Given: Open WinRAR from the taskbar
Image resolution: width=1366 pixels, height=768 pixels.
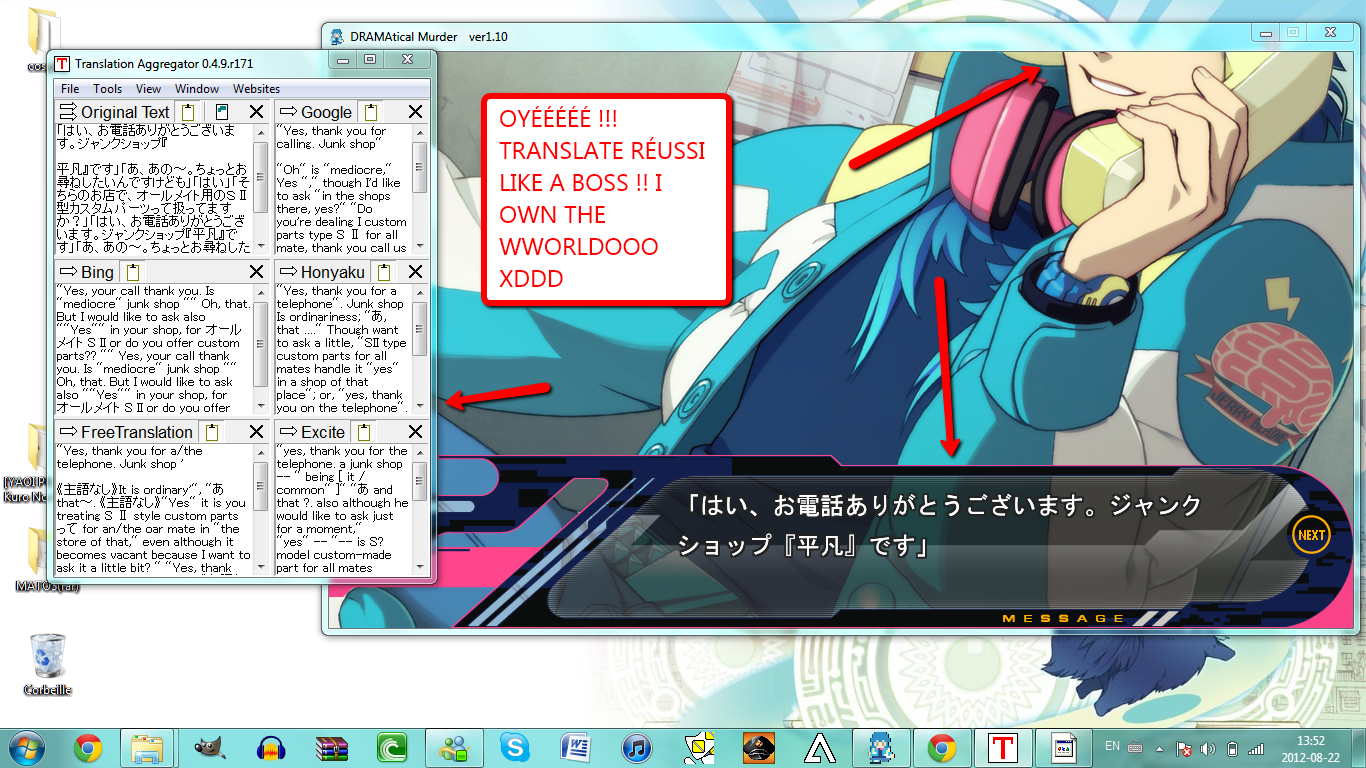Looking at the screenshot, I should [x=331, y=748].
